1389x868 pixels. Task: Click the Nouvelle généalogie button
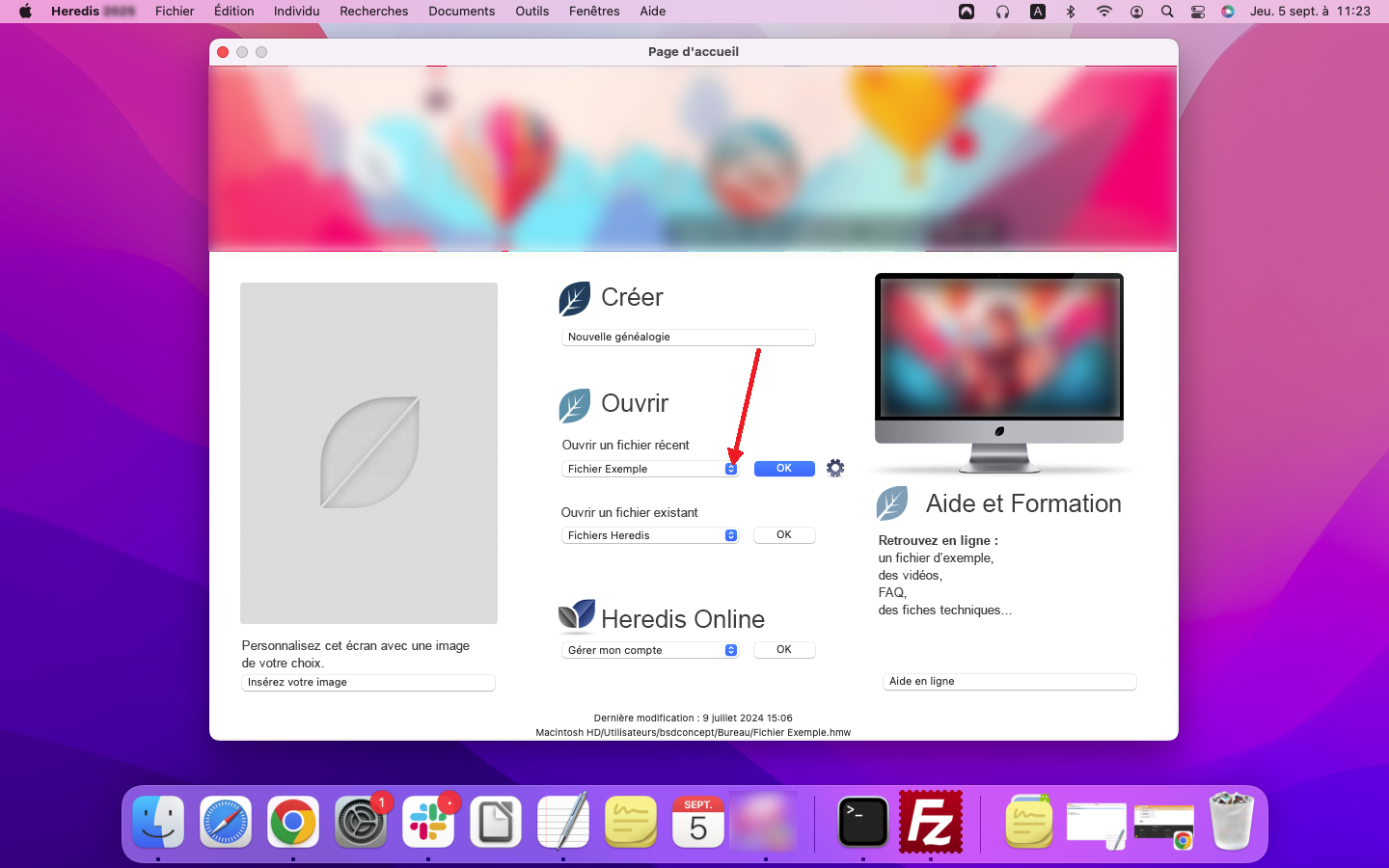688,338
